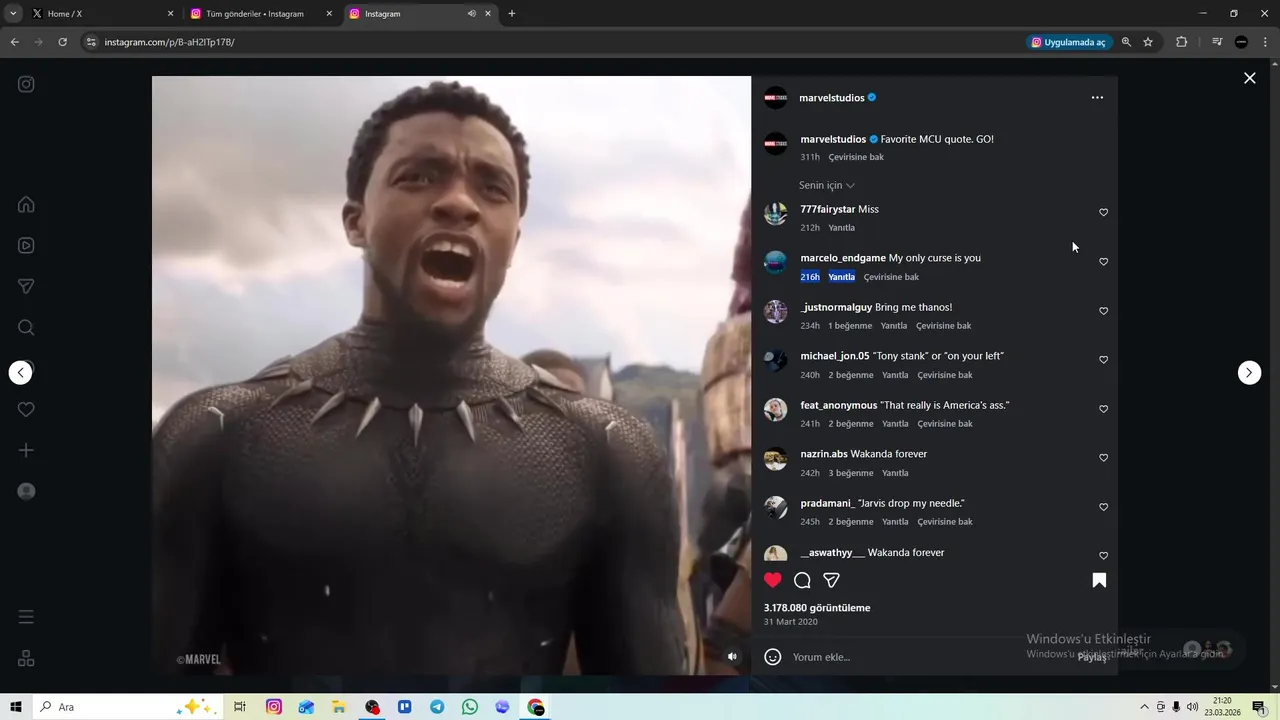Mute the active Instagram tab audio icon
Image resolution: width=1280 pixels, height=720 pixels.
point(471,14)
